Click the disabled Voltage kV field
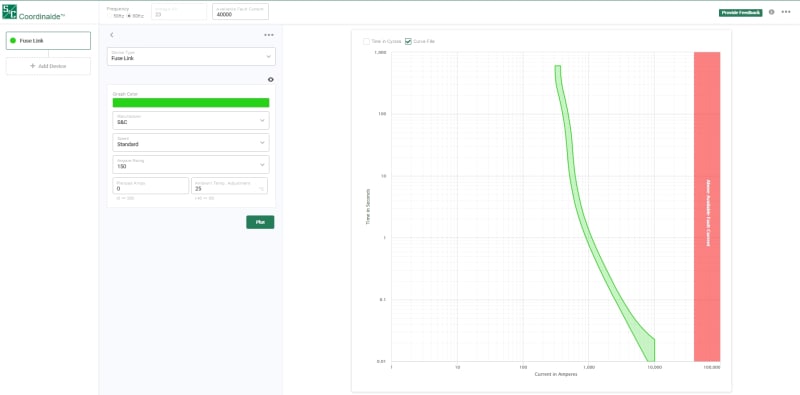Viewport: 800px width, 395px height. pyautogui.click(x=179, y=12)
